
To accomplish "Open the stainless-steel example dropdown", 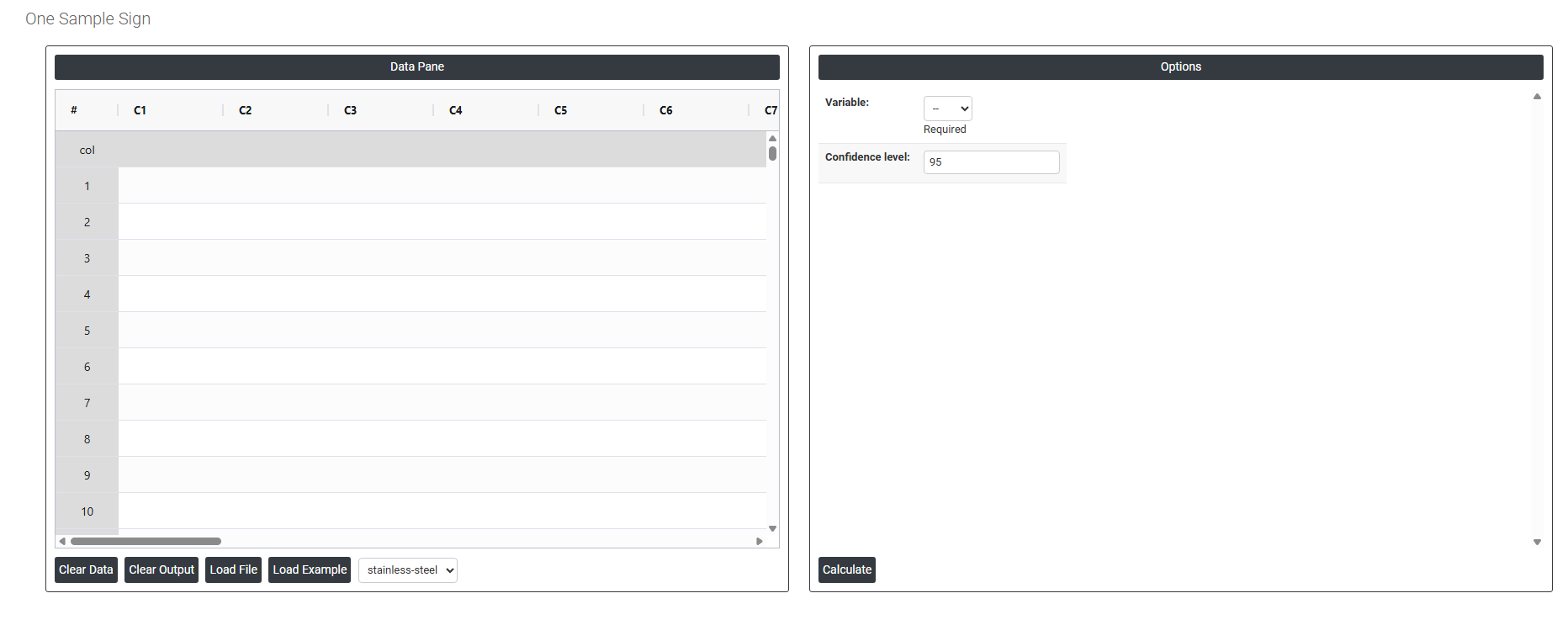I will (x=408, y=570).
